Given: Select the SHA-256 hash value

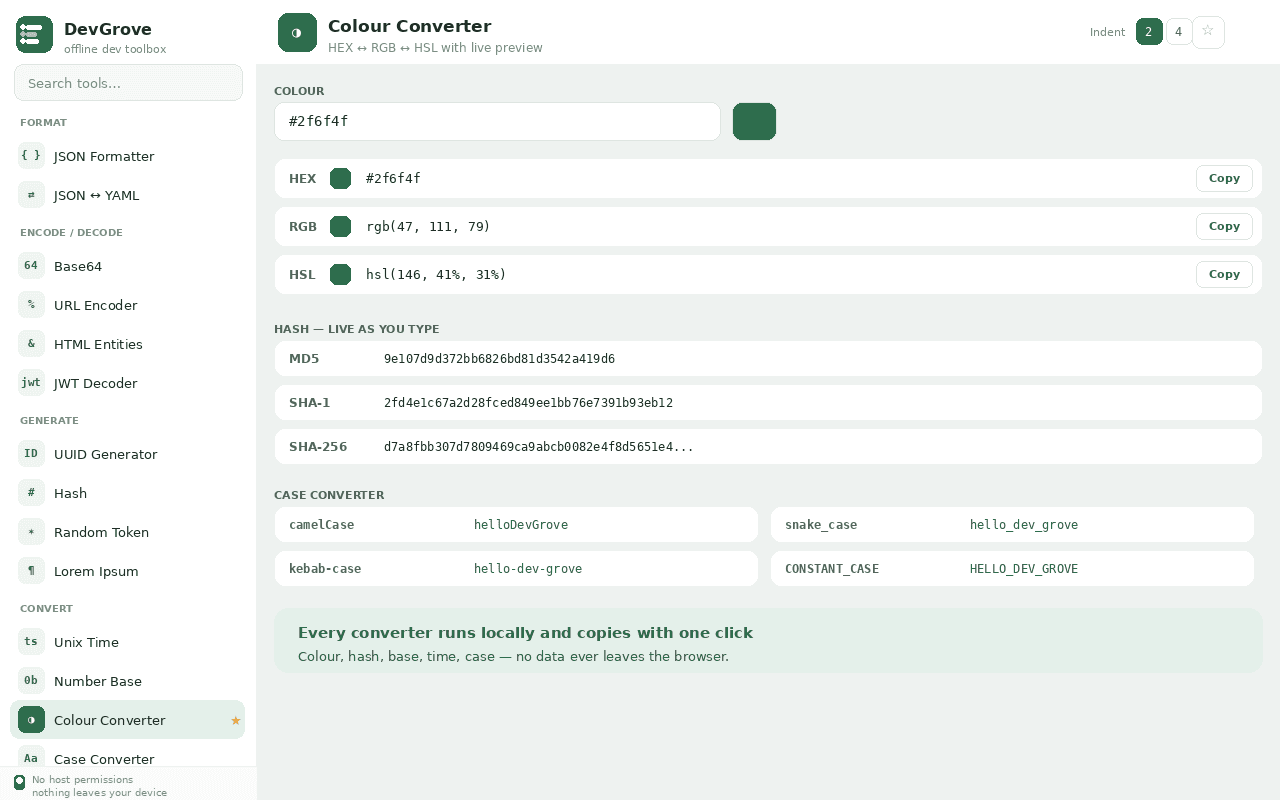Looking at the screenshot, I should (538, 447).
